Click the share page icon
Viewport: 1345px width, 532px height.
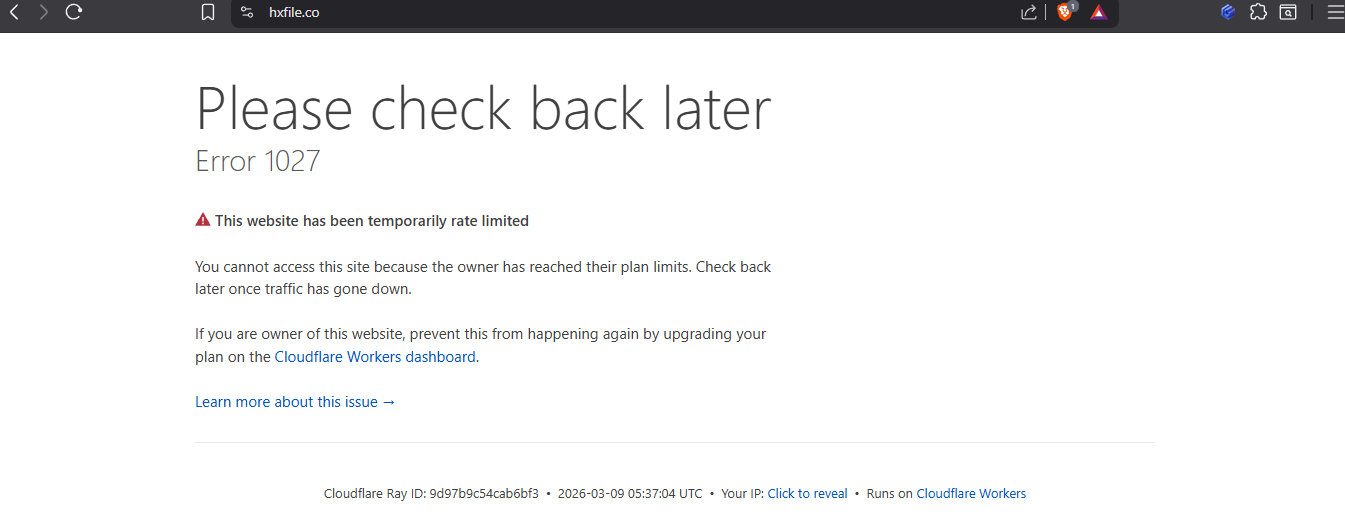click(x=1028, y=13)
